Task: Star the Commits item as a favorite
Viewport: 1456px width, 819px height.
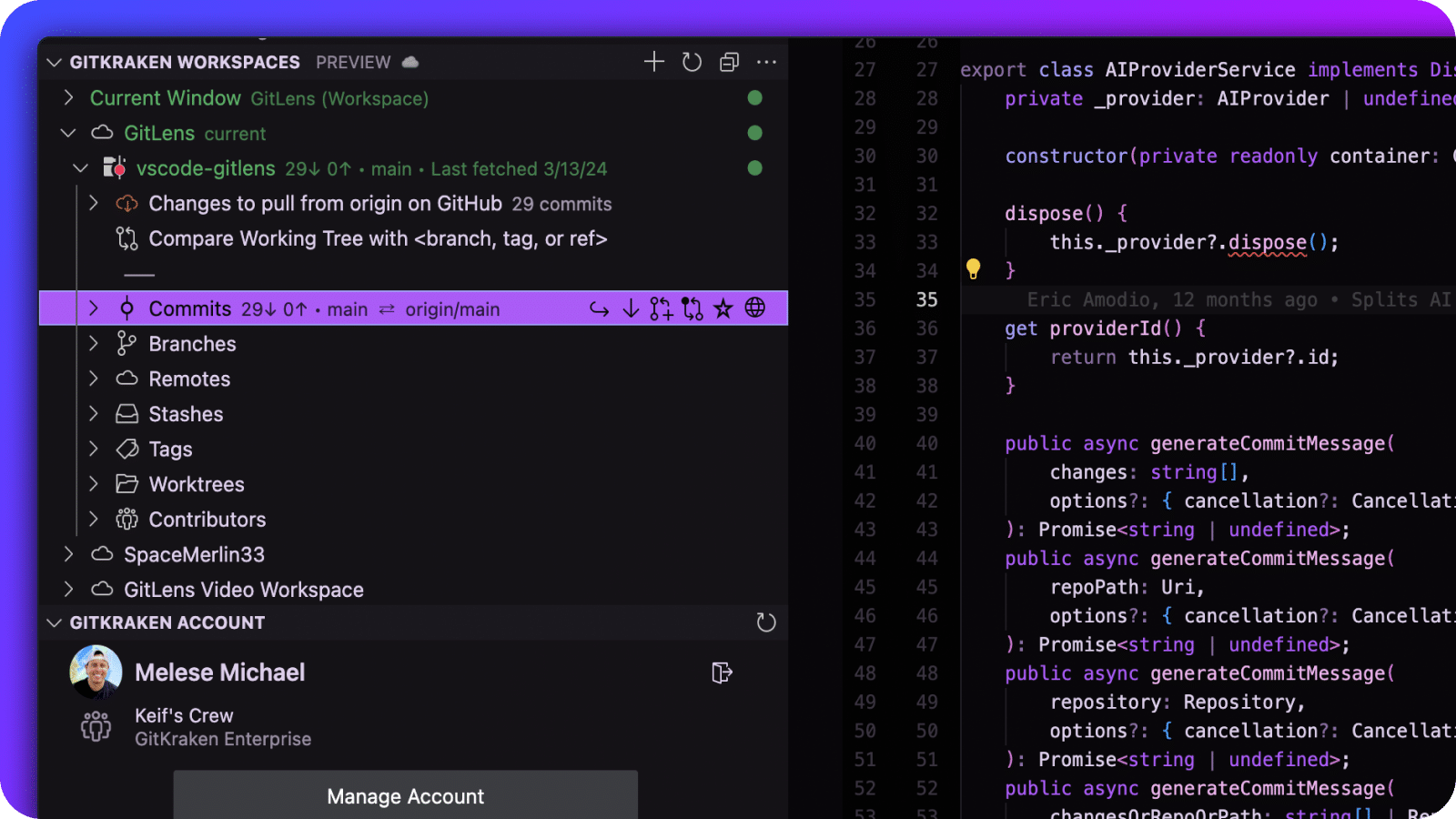Action: (723, 308)
